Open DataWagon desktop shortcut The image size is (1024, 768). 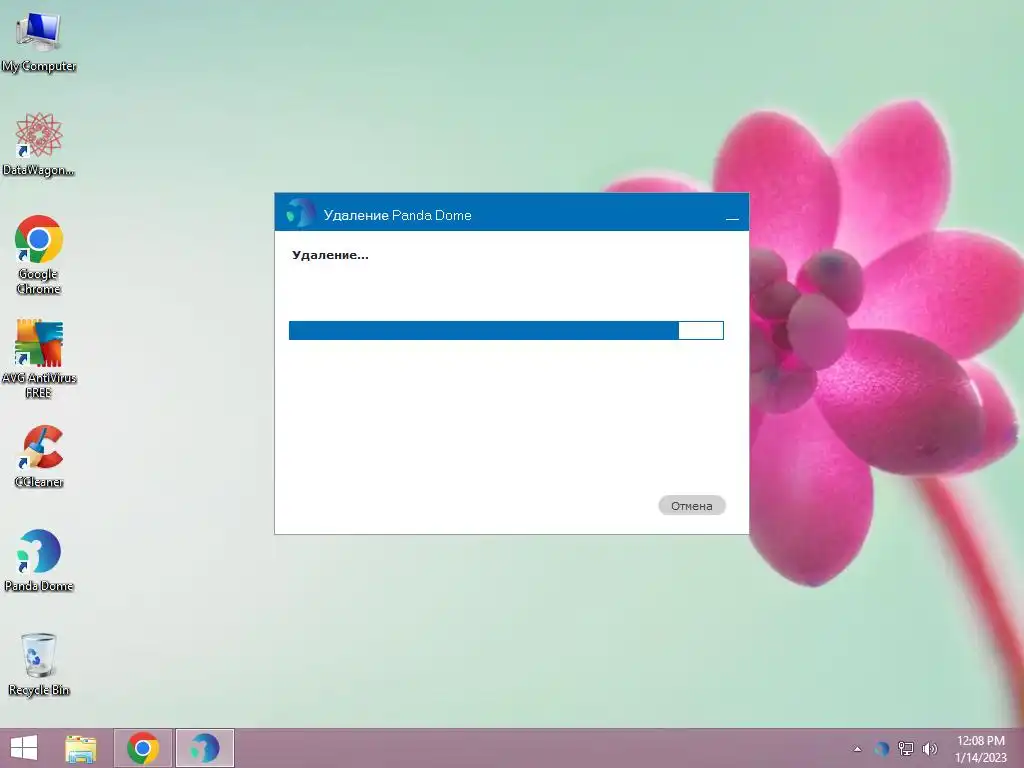39,145
